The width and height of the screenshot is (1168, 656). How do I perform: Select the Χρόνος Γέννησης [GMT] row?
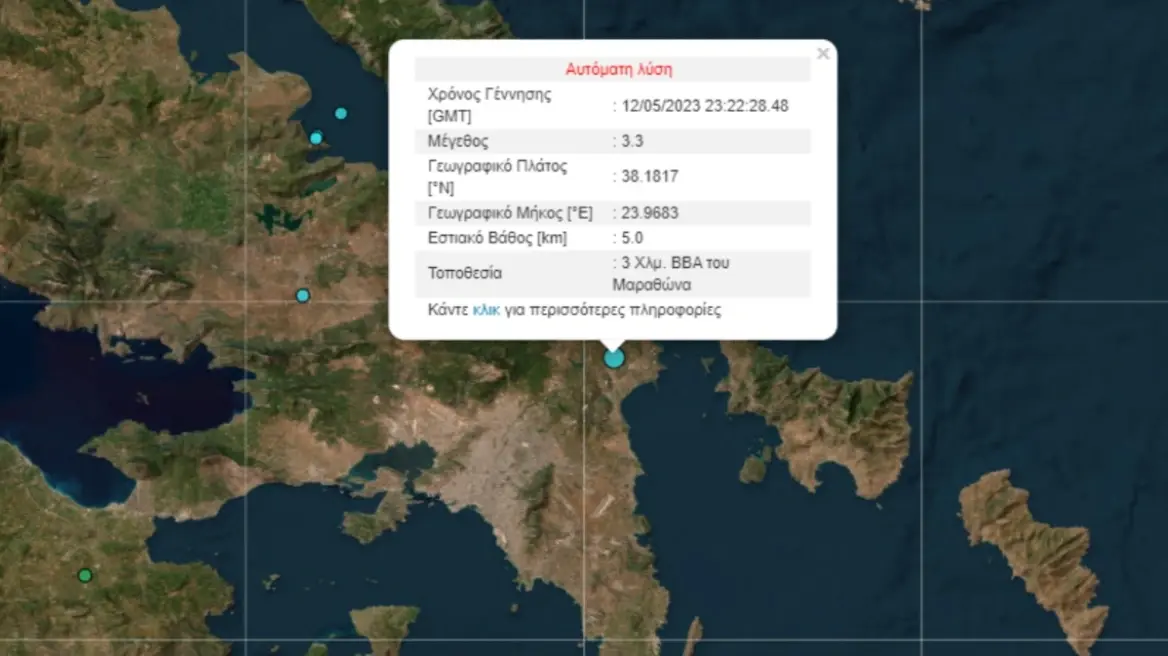point(489,103)
